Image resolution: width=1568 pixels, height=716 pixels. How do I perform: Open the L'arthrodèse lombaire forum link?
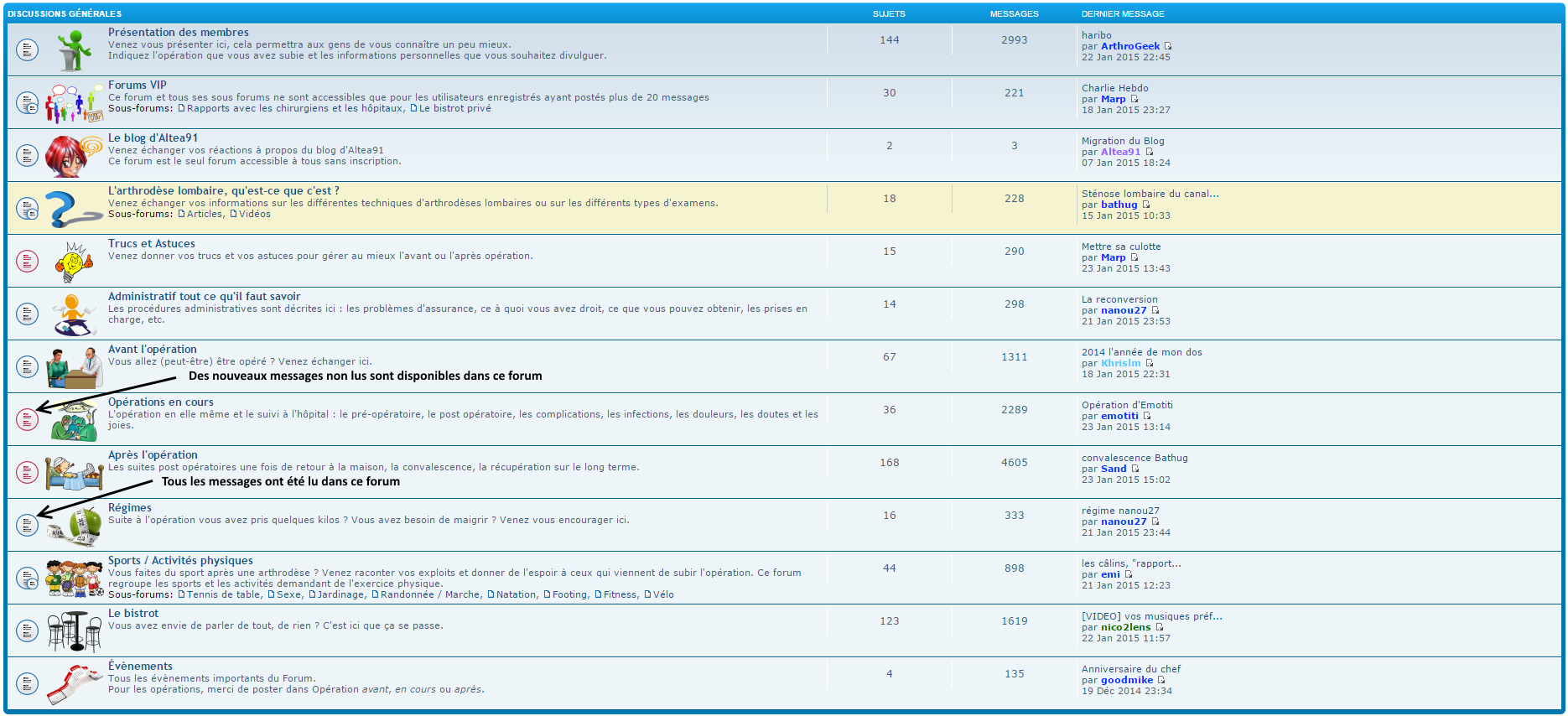pyautogui.click(x=224, y=191)
